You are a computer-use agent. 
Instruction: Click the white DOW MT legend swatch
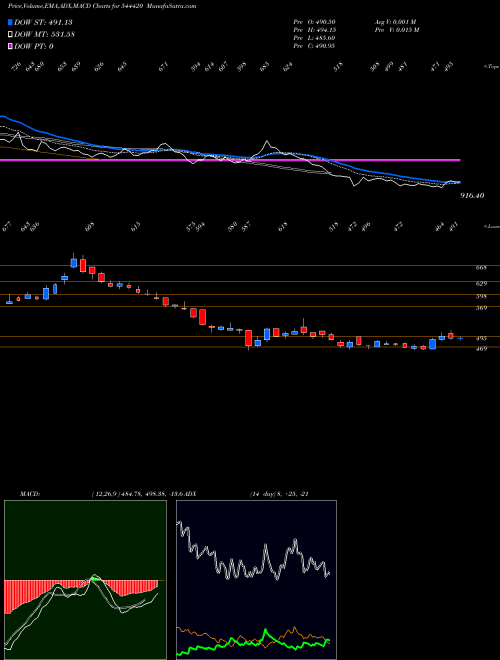pyautogui.click(x=10, y=35)
